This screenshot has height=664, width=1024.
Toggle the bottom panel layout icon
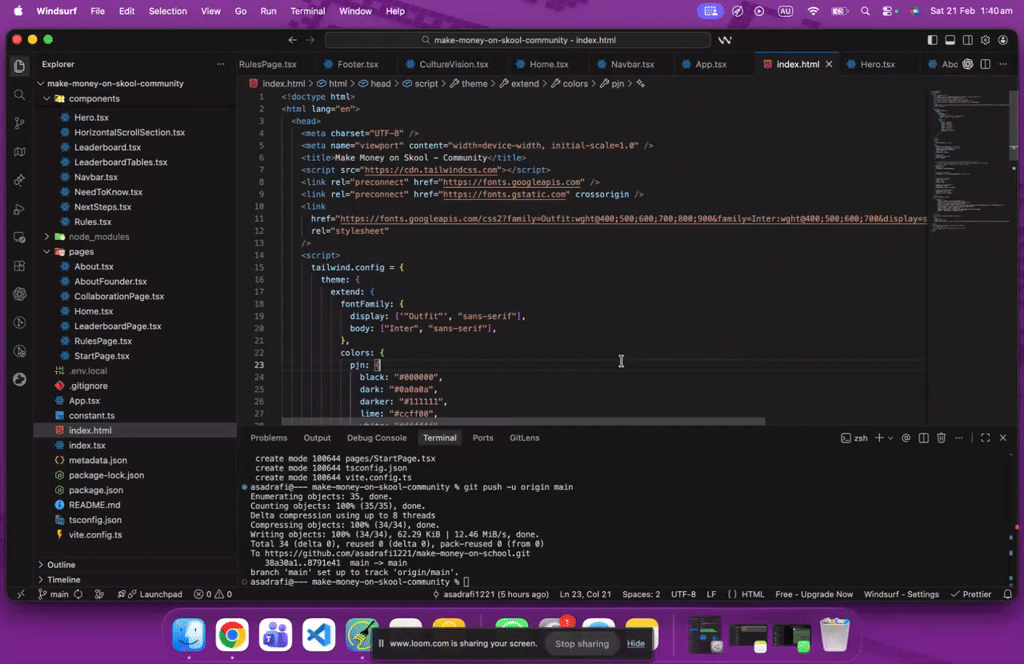coord(950,40)
